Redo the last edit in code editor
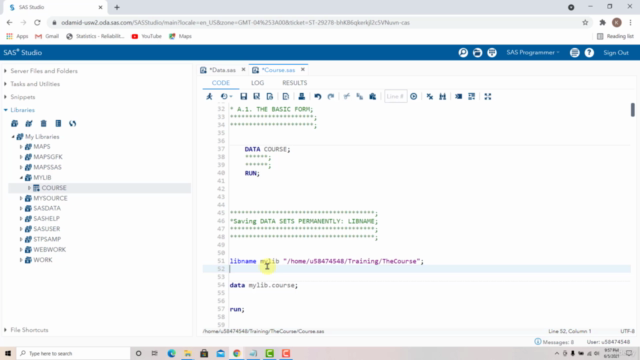 (331, 96)
